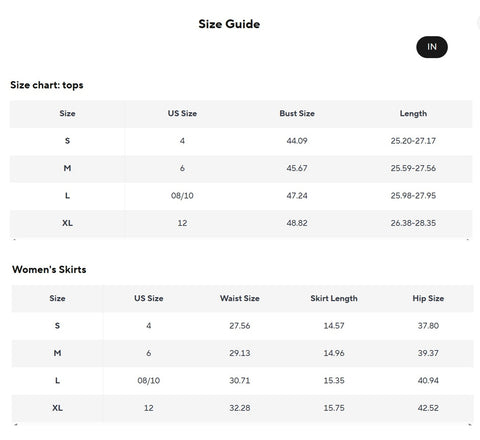Click the Women's Skirts heading
480x440 pixels.
click(49, 269)
